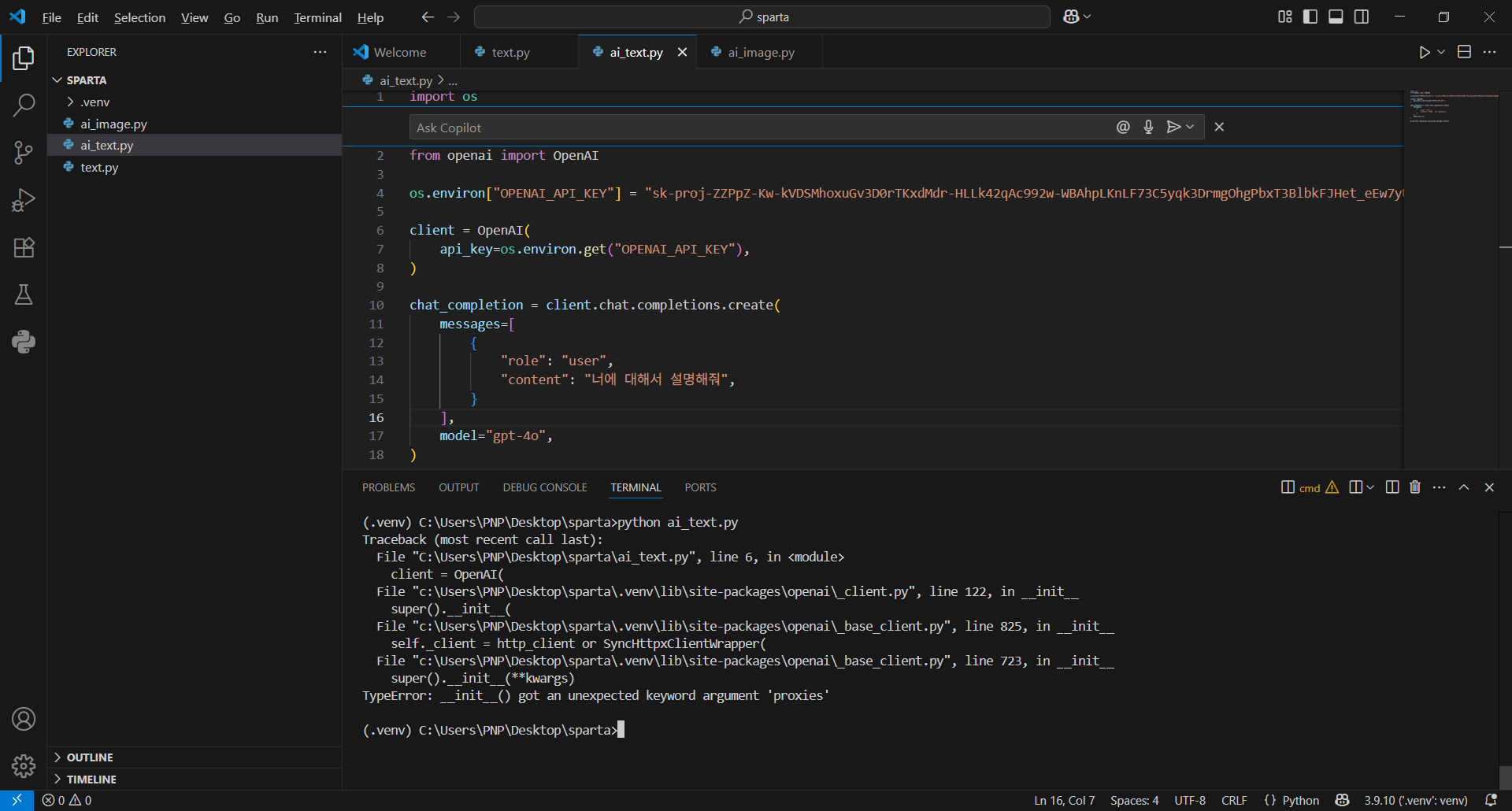Open the Explorer view in activity bar

tap(24, 57)
